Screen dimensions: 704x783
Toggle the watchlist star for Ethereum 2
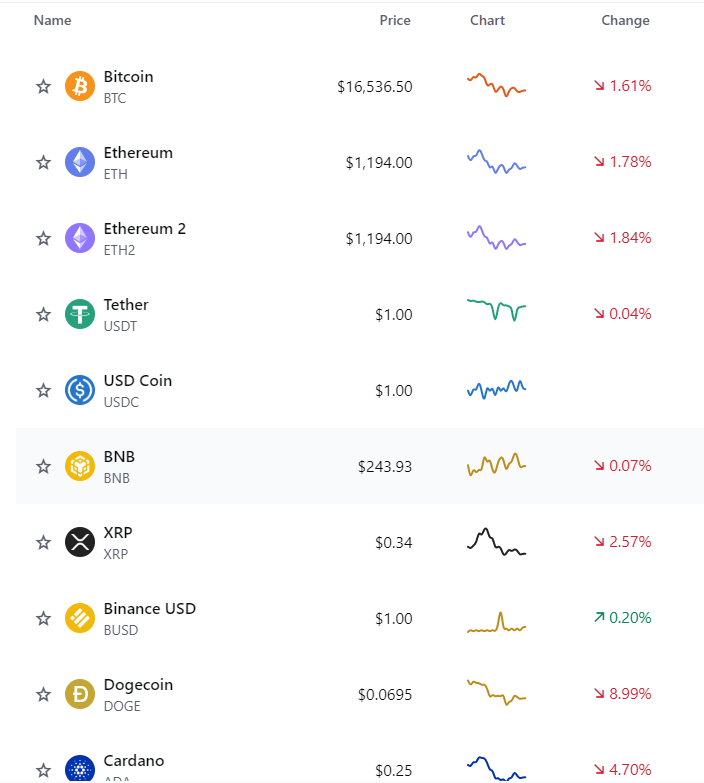point(43,238)
